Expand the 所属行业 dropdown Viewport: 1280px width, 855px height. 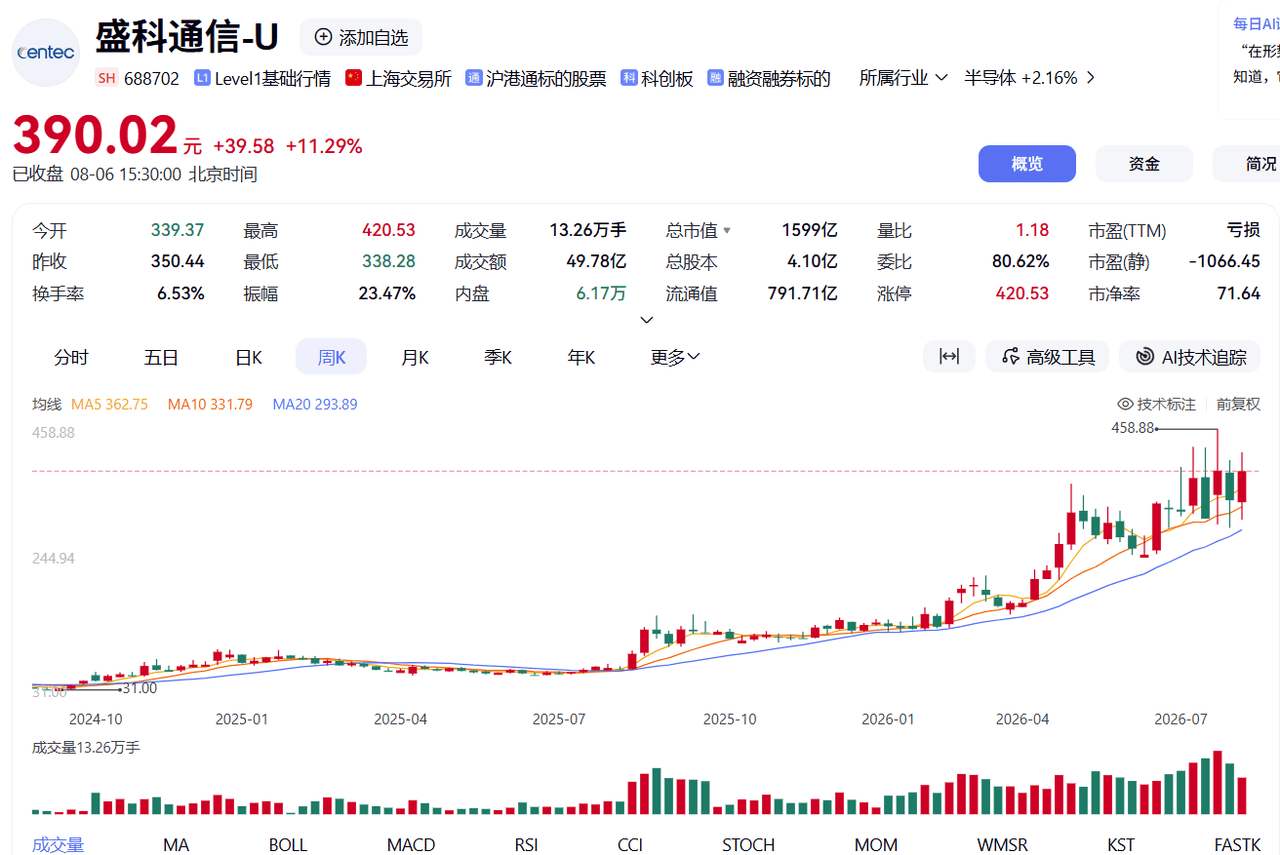pos(902,78)
